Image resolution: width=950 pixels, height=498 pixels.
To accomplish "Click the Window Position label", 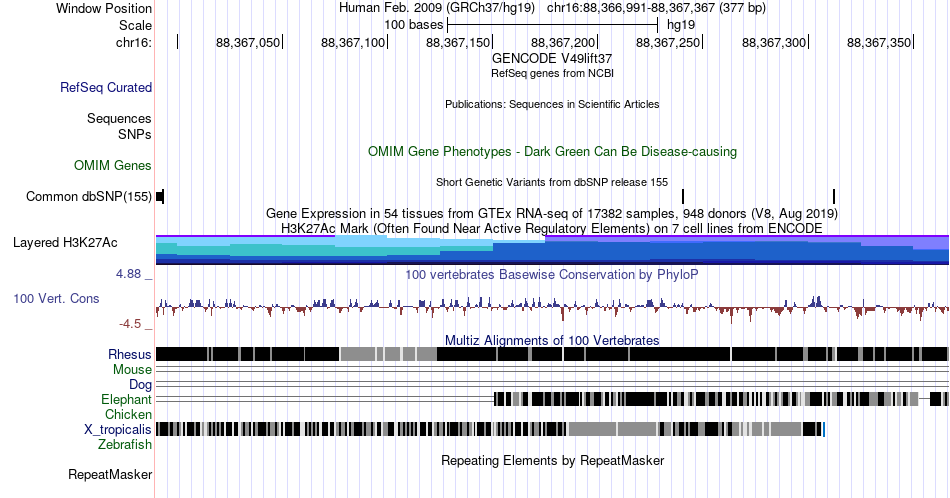I will 104,8.
